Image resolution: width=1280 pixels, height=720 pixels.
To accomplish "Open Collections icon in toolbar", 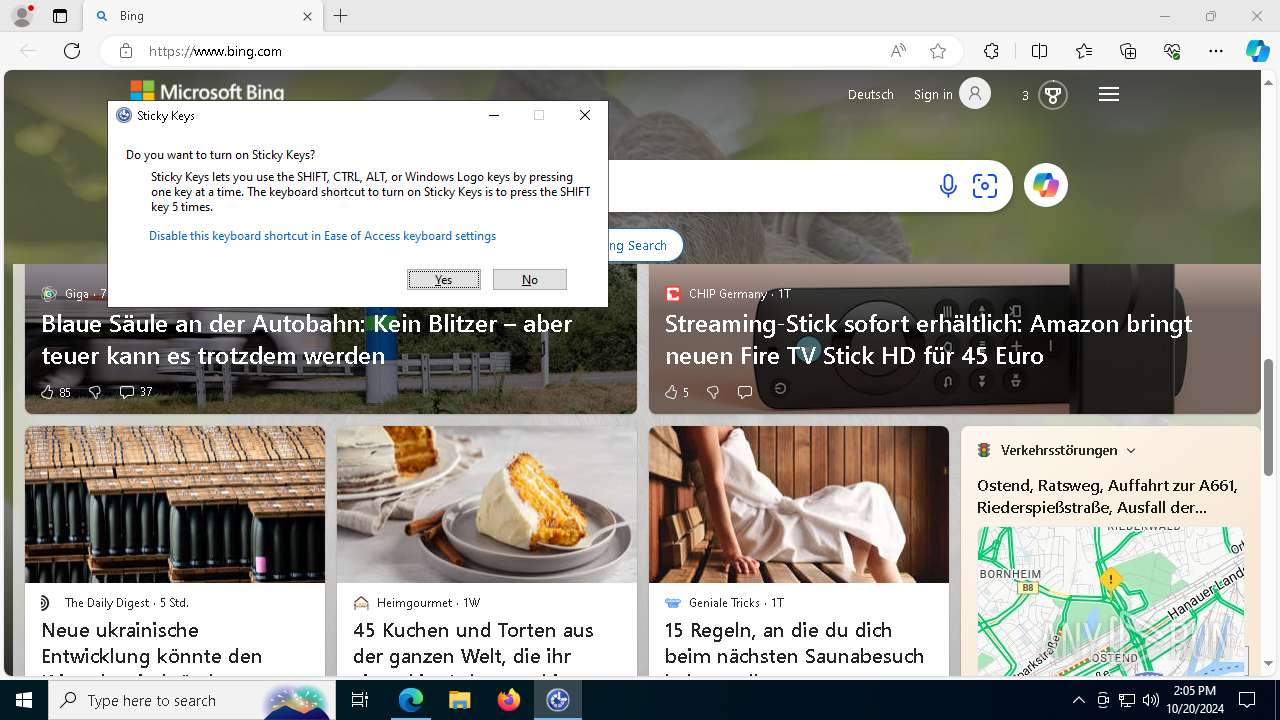I will 1128,51.
